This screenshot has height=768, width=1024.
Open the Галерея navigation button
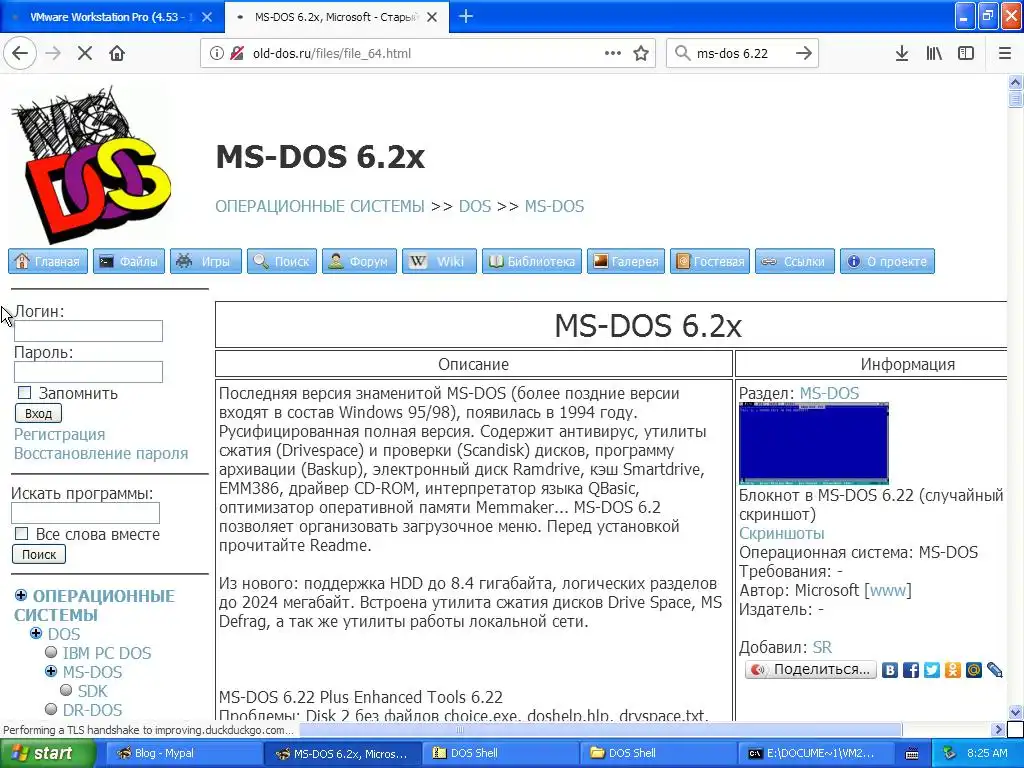pyautogui.click(x=626, y=261)
